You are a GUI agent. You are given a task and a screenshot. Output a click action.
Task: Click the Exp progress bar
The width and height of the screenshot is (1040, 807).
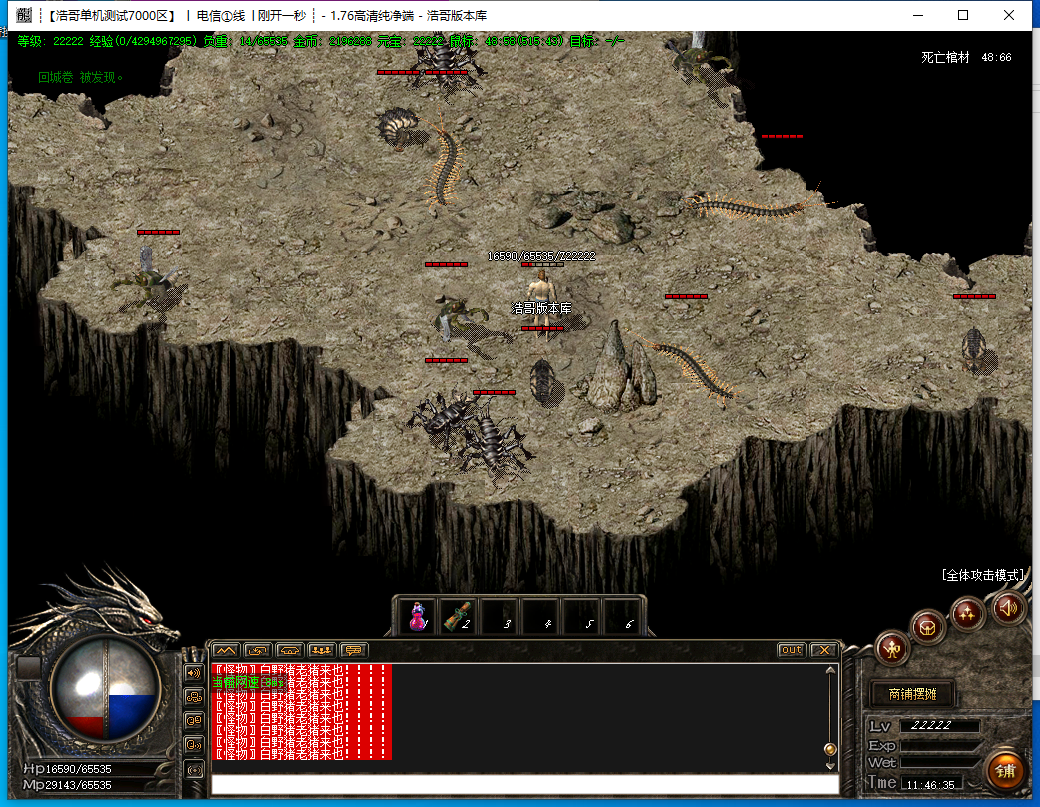pos(939,745)
